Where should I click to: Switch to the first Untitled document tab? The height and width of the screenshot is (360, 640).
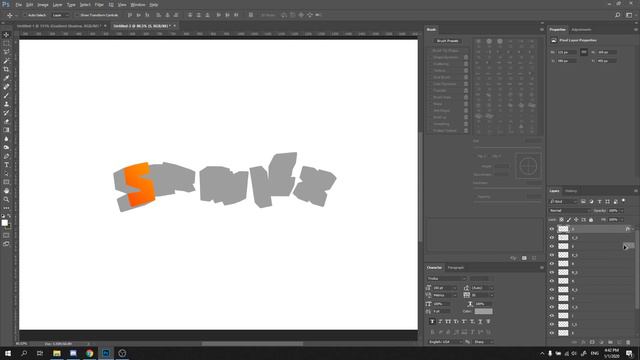click(x=58, y=26)
